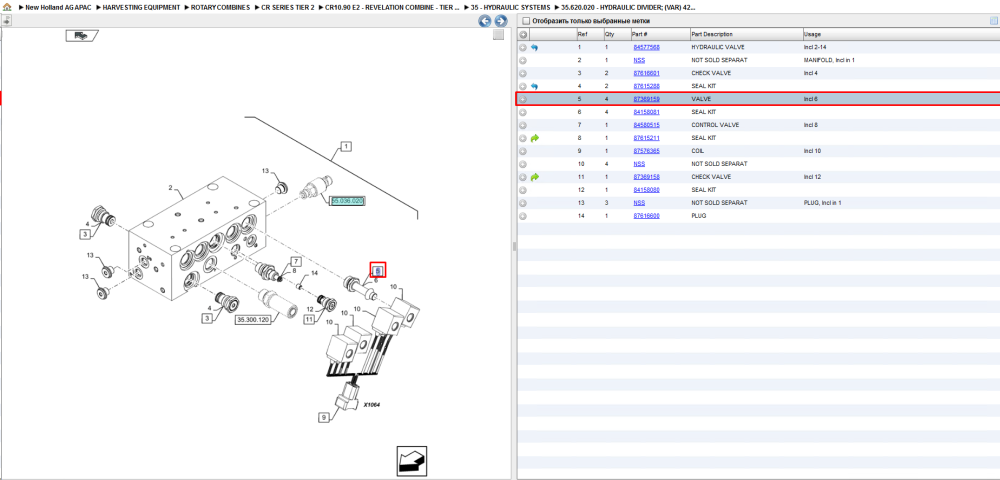Open part number 84580515 link
This screenshot has width=1000, height=480.
point(646,125)
